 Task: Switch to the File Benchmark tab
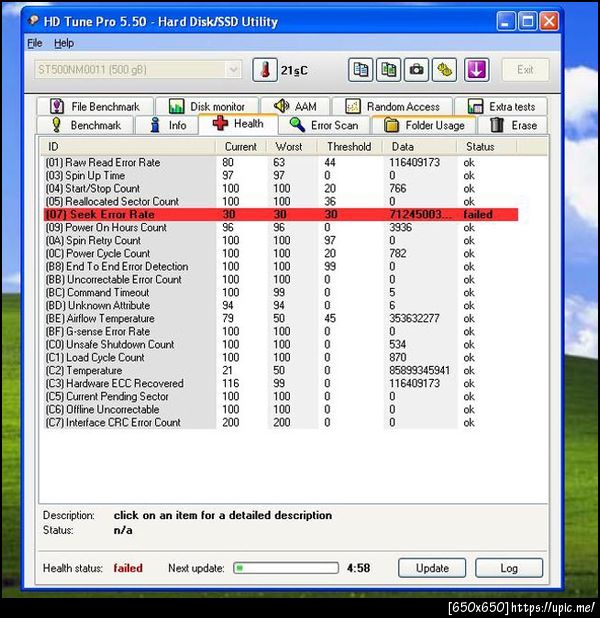point(95,106)
